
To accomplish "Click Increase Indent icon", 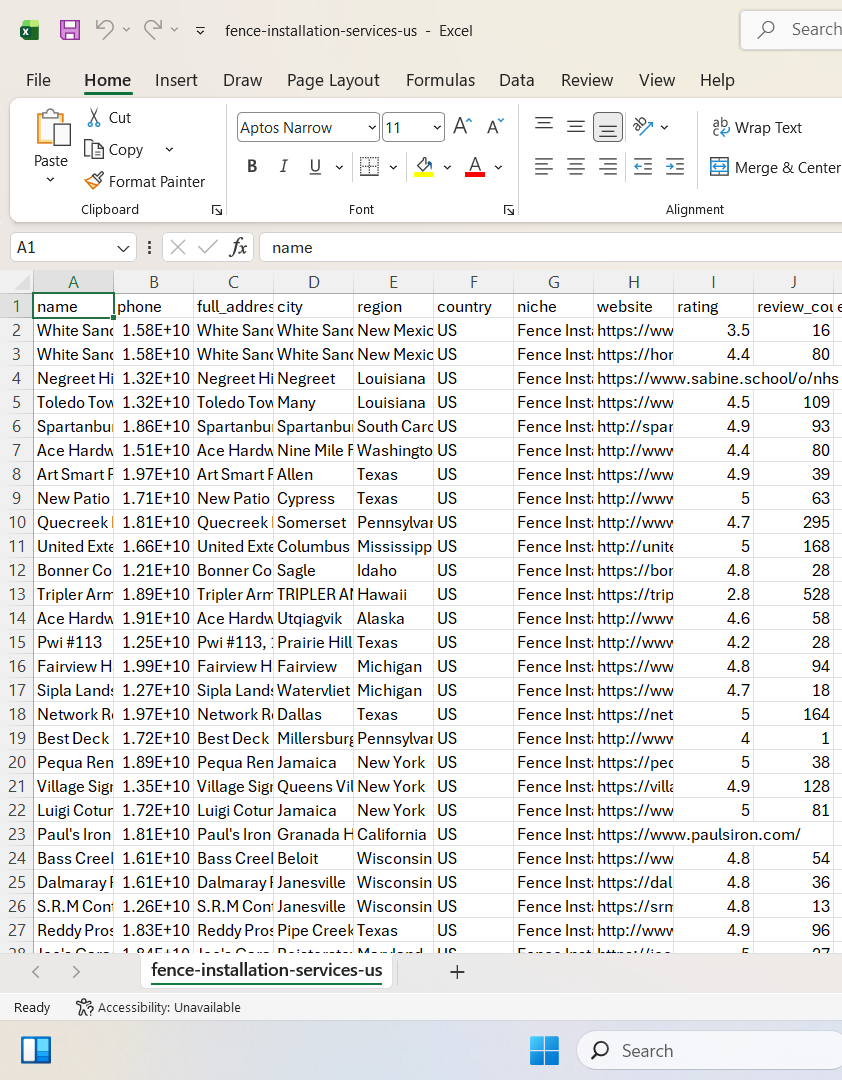I will pos(675,167).
